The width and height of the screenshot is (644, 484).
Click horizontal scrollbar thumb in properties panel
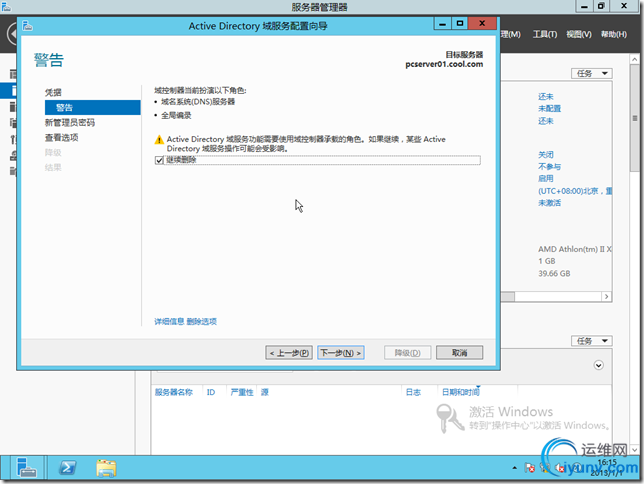click(x=508, y=297)
